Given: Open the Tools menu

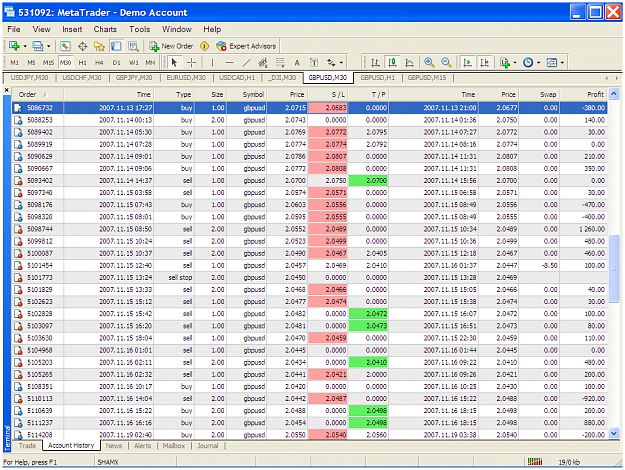Looking at the screenshot, I should pos(140,29).
